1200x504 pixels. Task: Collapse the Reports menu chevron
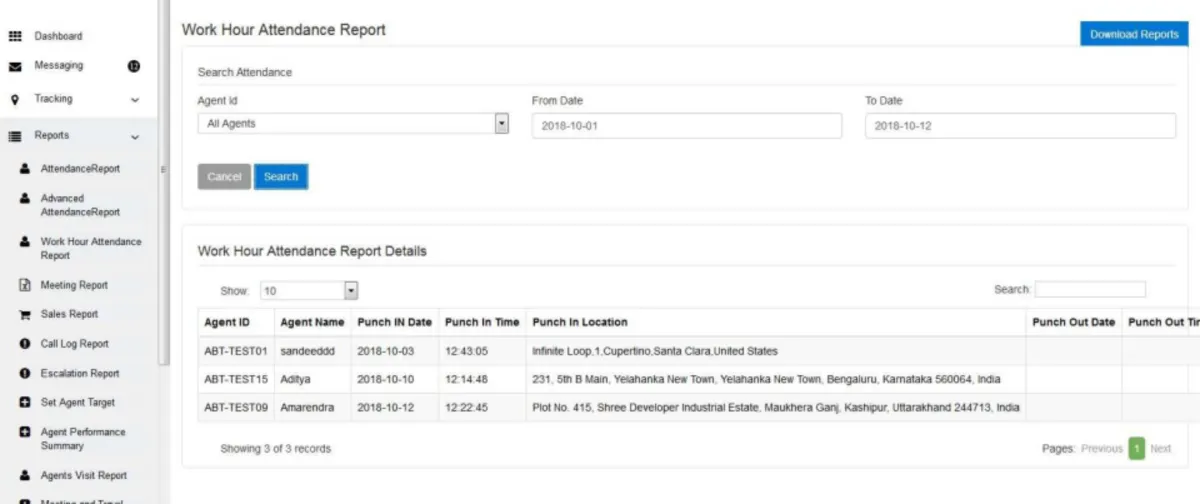pos(135,136)
